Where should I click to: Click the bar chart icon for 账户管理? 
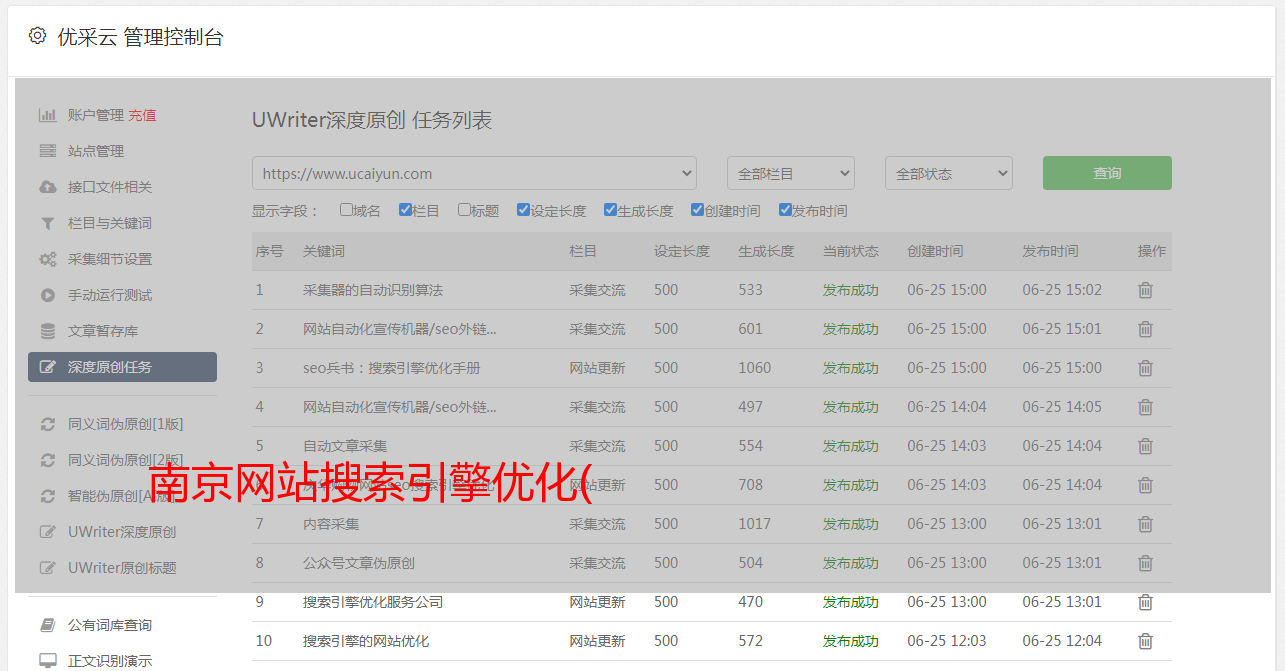[x=47, y=115]
